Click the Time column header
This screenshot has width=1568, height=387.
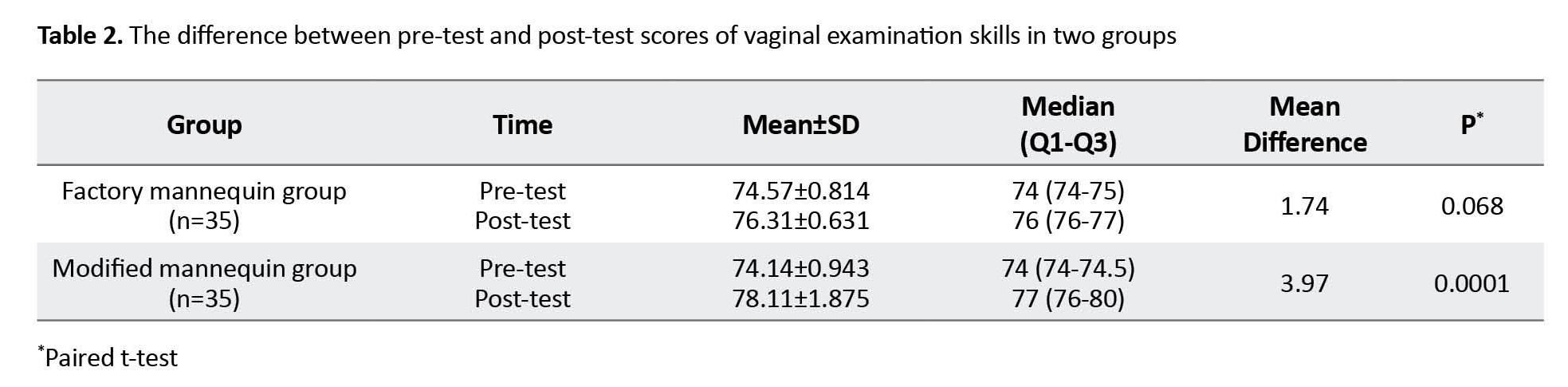coord(522,124)
